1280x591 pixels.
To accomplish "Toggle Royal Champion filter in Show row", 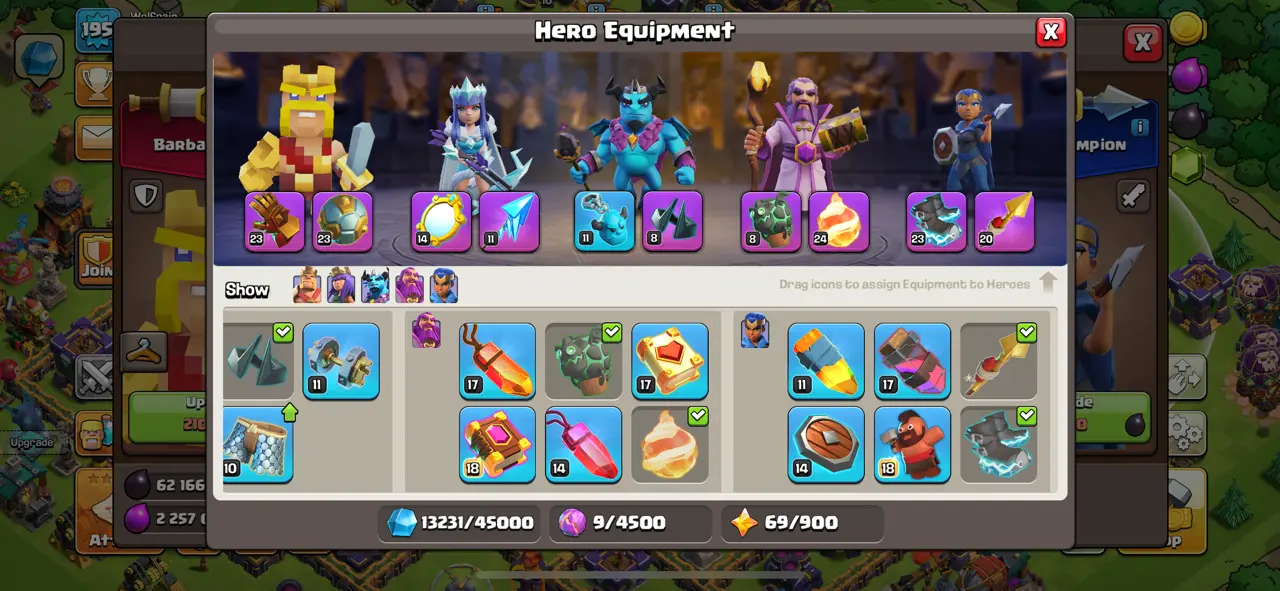I will [x=443, y=286].
